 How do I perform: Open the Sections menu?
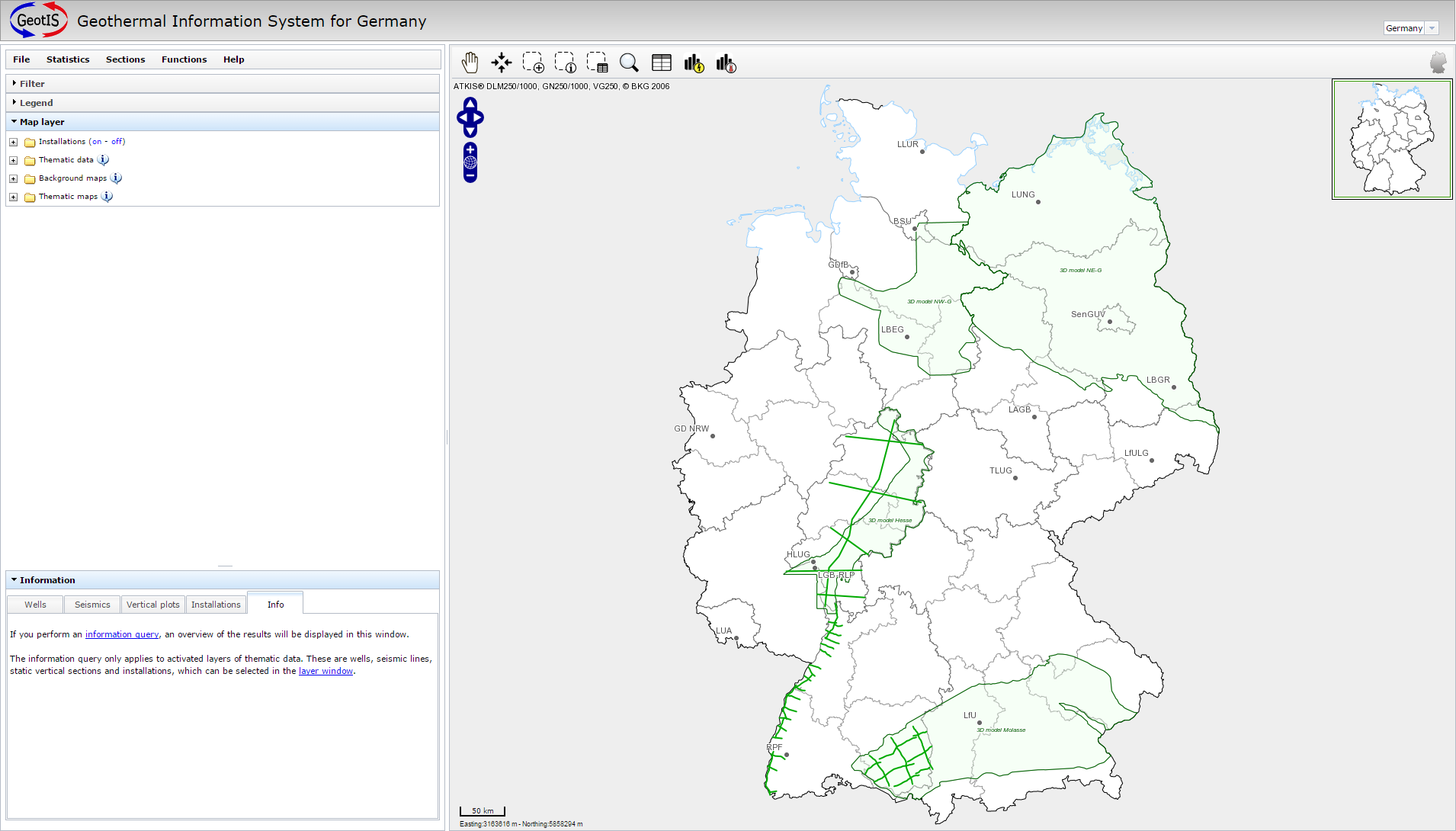click(125, 59)
